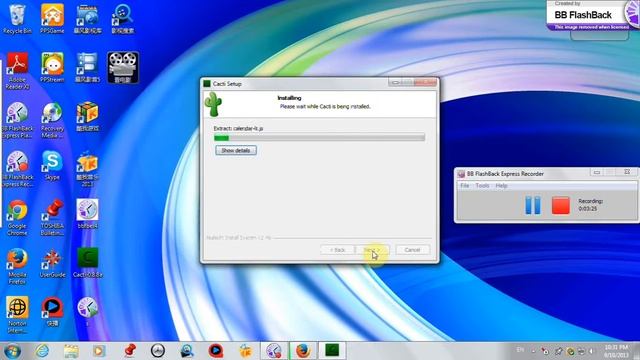Click the Cacti installation progress bar

[319, 138]
